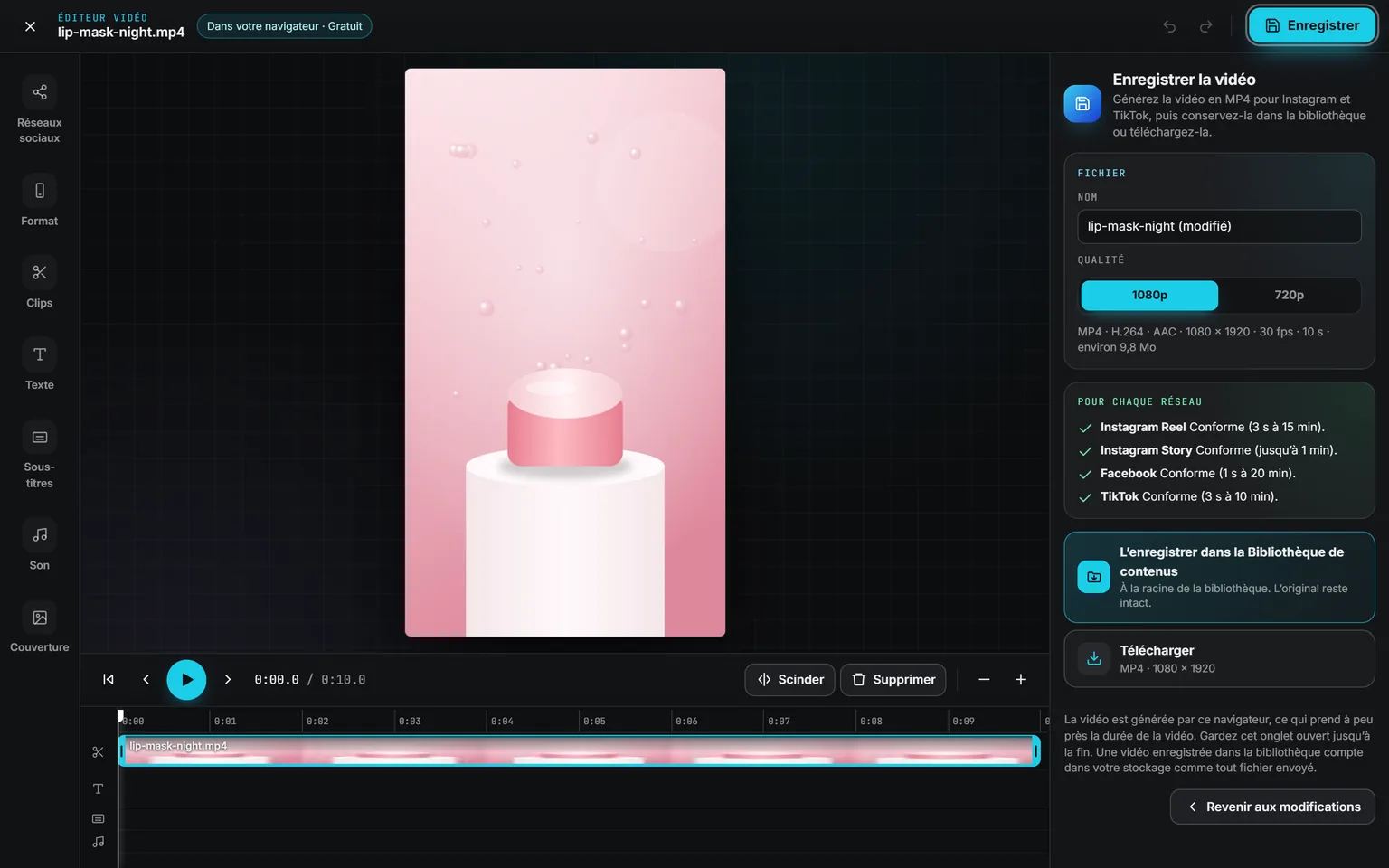Click the 0:05 timeline ruler mark
Image resolution: width=1389 pixels, height=868 pixels.
click(594, 722)
